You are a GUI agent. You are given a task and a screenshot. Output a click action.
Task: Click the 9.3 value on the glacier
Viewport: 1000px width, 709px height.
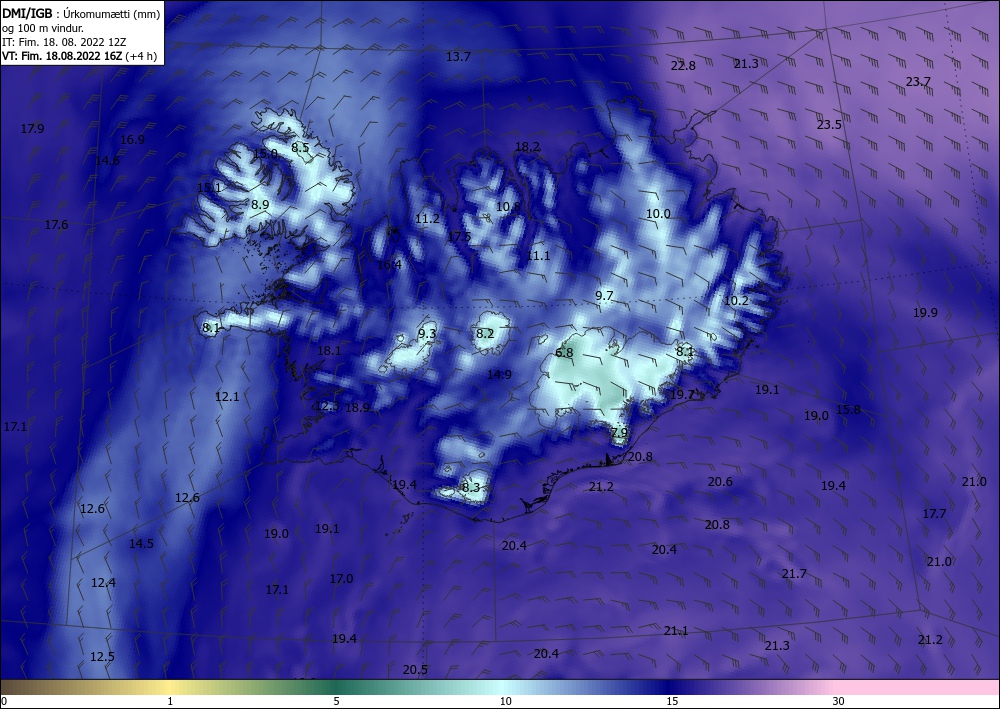[x=427, y=333]
